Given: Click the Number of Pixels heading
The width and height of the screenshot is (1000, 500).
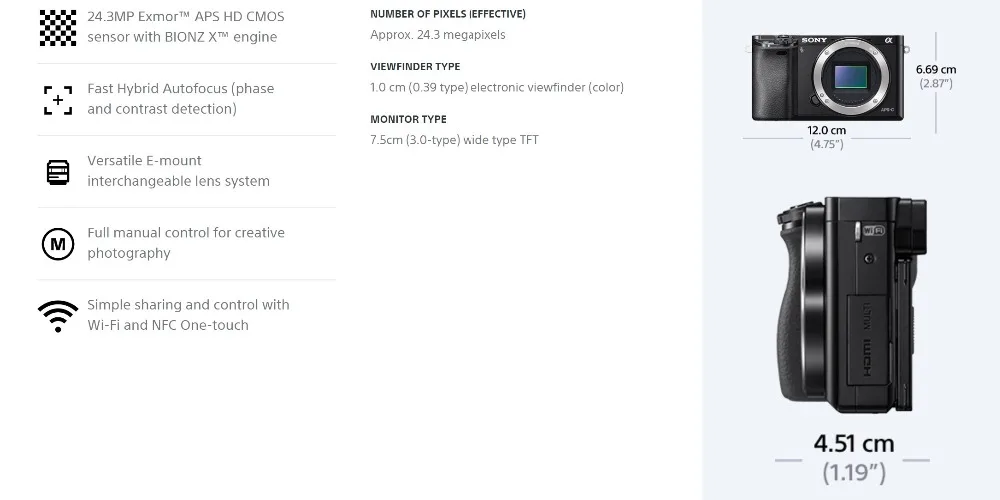Looking at the screenshot, I should 448,14.
